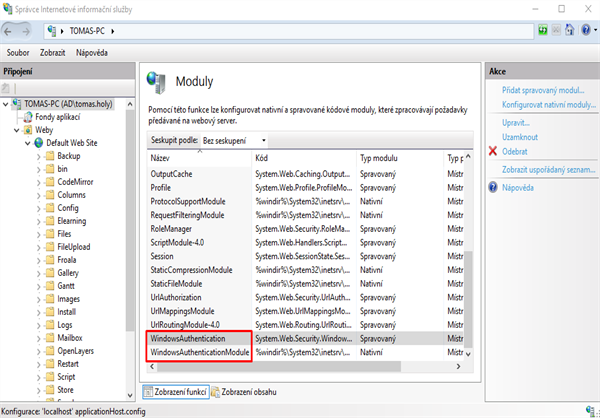600x418 pixels.
Task: Sort by the Typ modulu column header
Action: coord(399,158)
